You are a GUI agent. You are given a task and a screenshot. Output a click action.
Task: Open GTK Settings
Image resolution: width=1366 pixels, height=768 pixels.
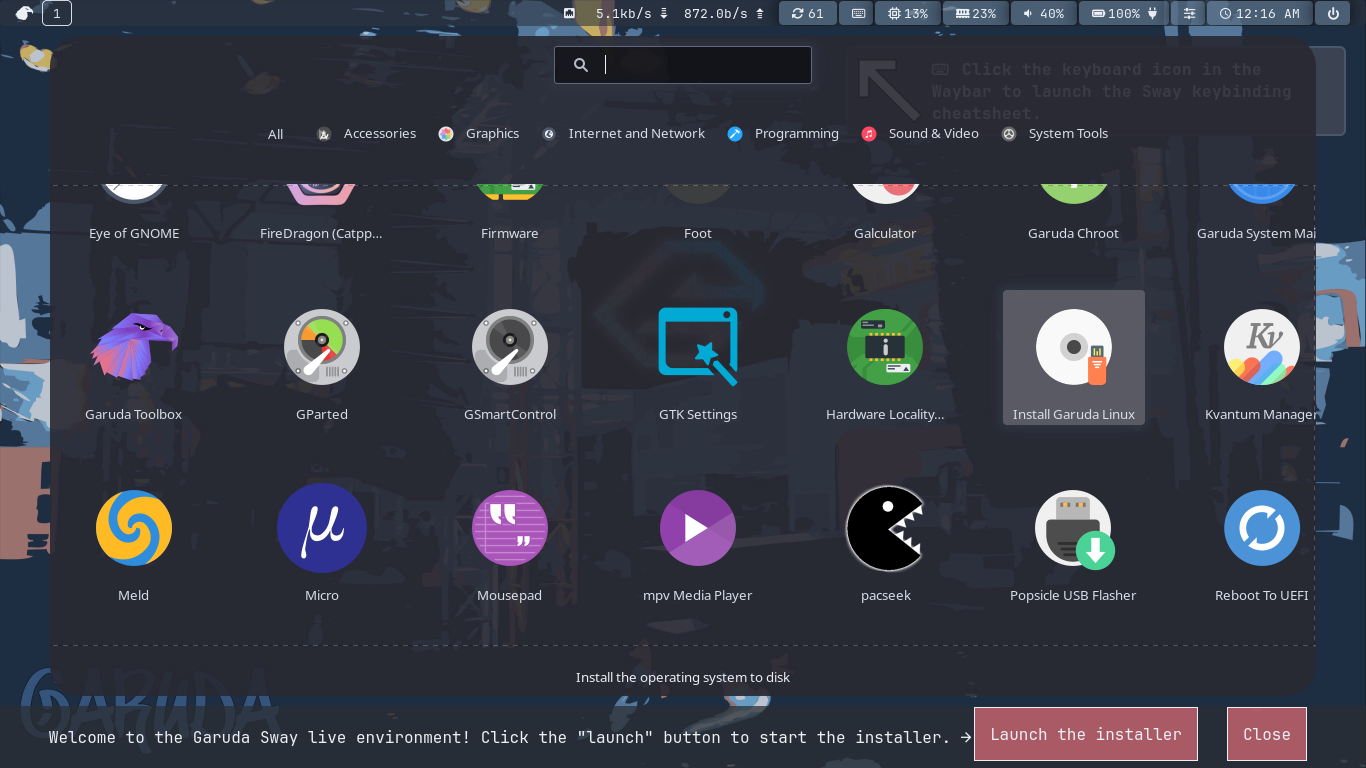point(698,358)
